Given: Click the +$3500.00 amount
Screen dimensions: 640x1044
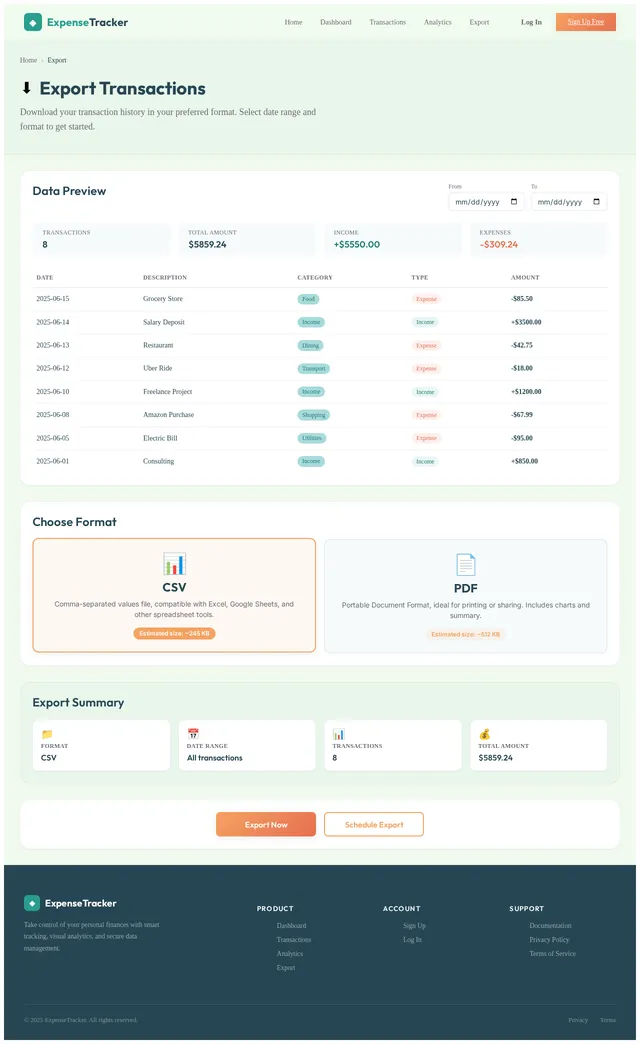Looking at the screenshot, I should [526, 322].
